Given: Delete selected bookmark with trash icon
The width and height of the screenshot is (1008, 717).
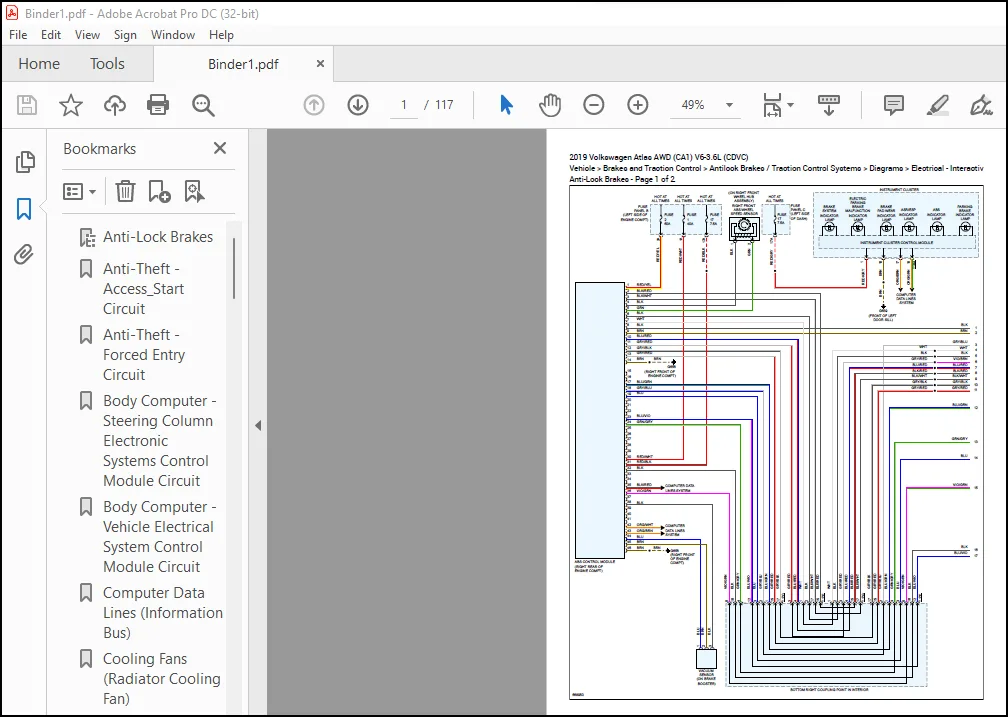Looking at the screenshot, I should pyautogui.click(x=125, y=192).
